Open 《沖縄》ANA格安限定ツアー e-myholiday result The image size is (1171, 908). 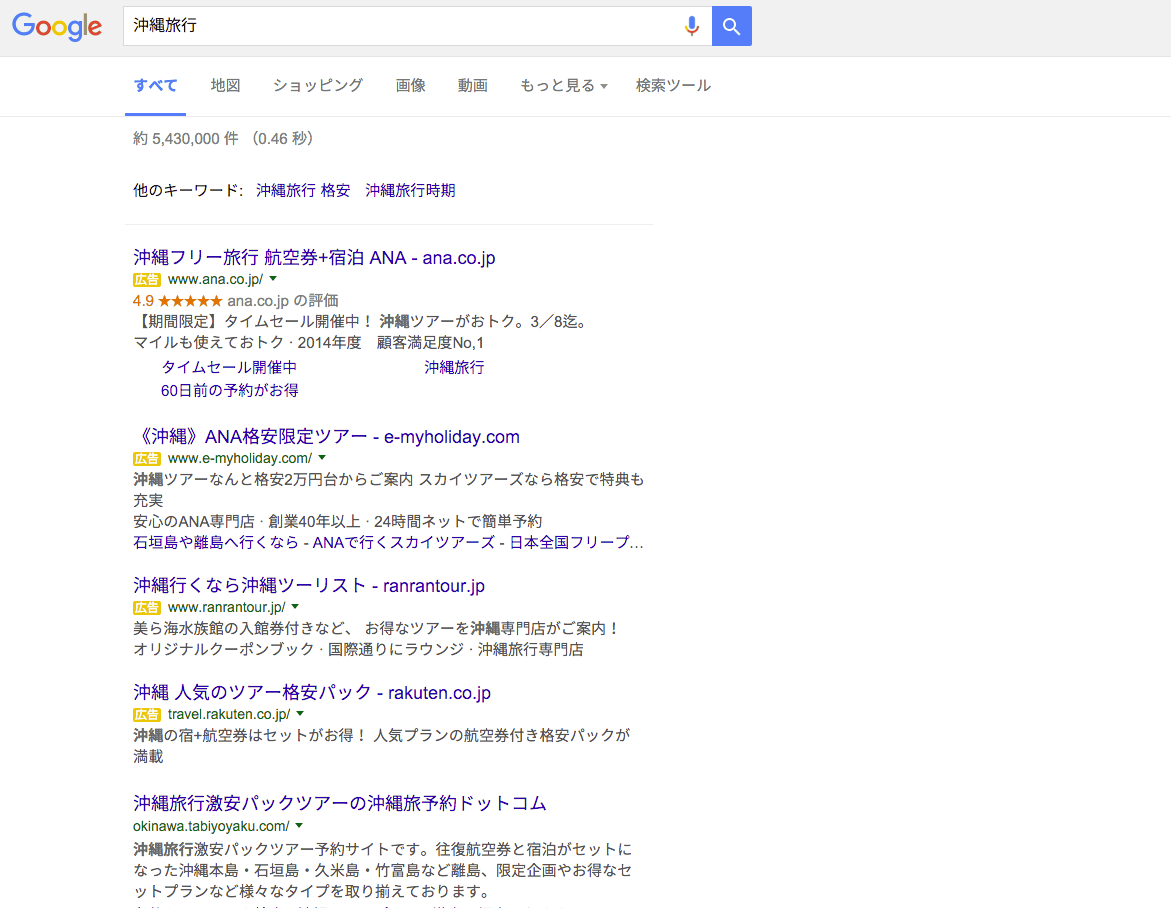pos(326,437)
